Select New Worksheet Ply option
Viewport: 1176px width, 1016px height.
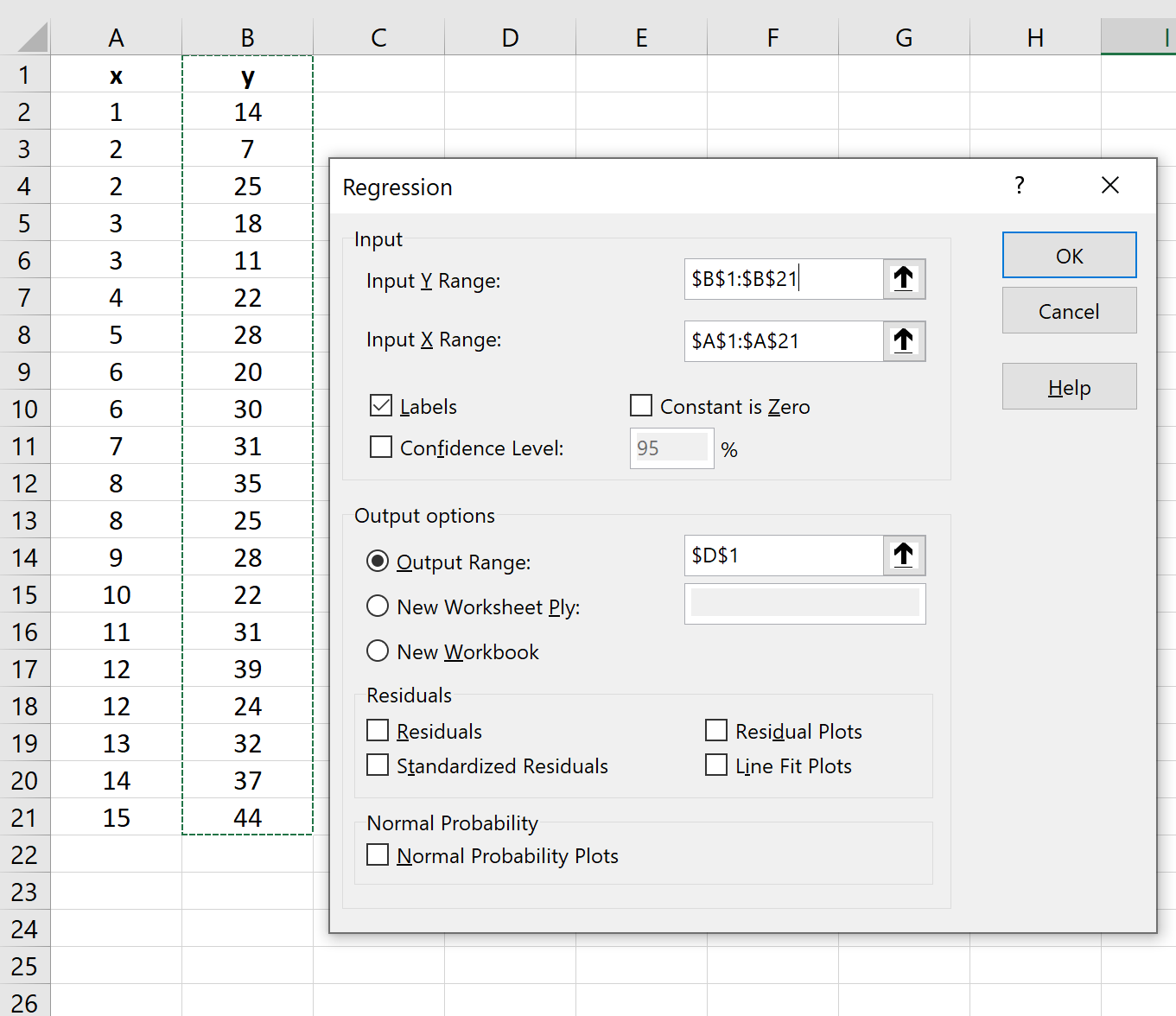(377, 606)
